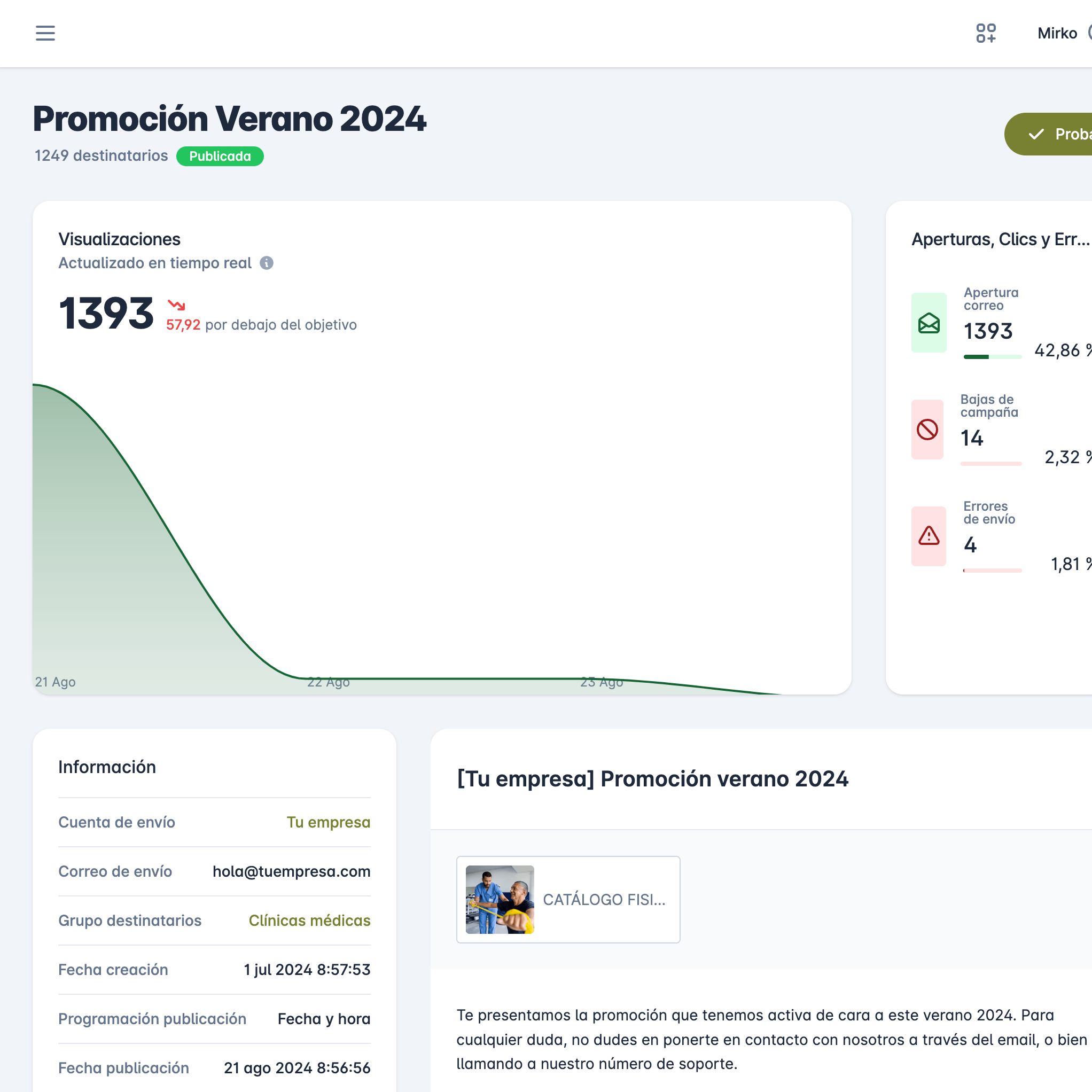Open the Tu empresa sending account link
The height and width of the screenshot is (1092, 1092).
(328, 822)
